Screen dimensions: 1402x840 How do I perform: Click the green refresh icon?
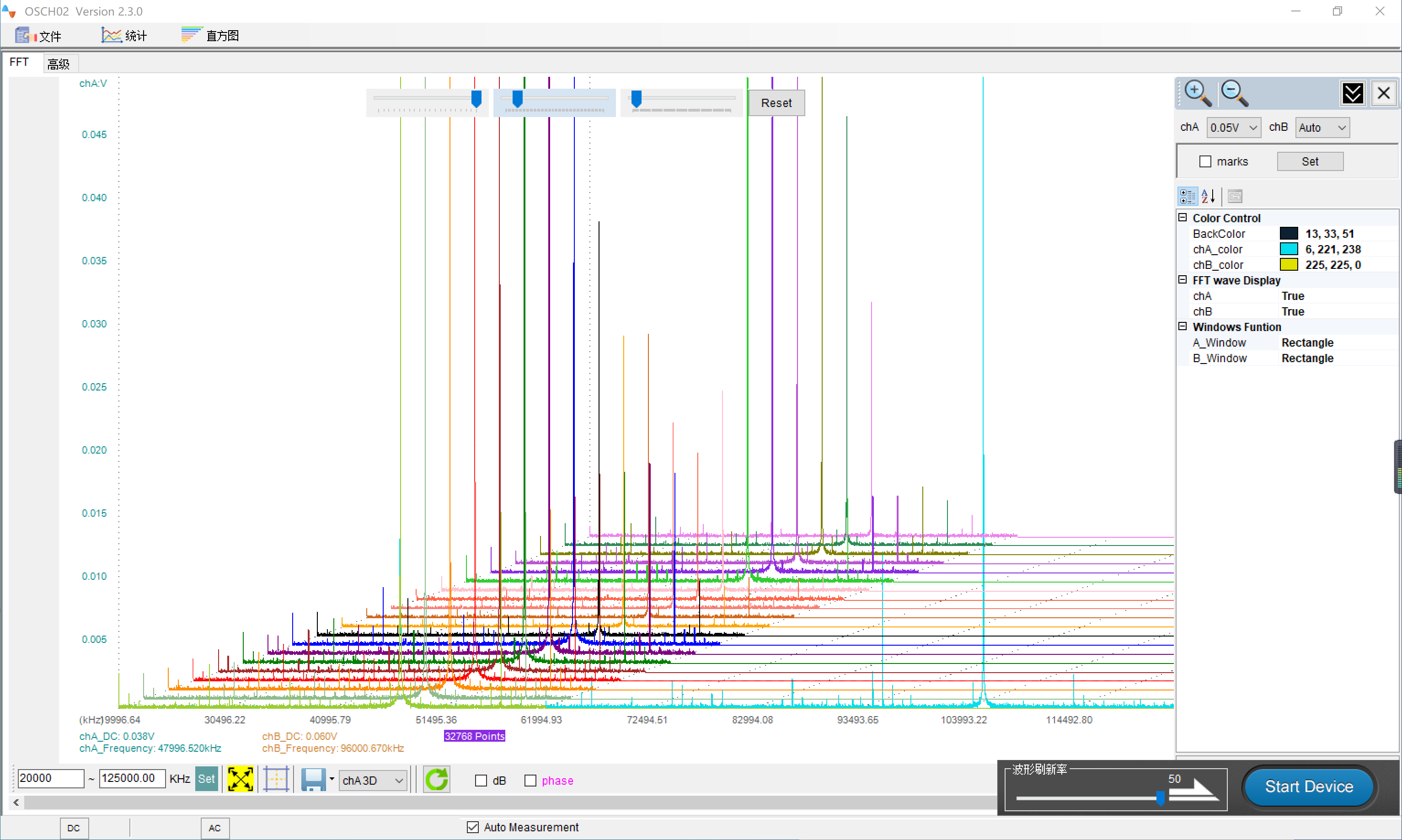[x=436, y=780]
